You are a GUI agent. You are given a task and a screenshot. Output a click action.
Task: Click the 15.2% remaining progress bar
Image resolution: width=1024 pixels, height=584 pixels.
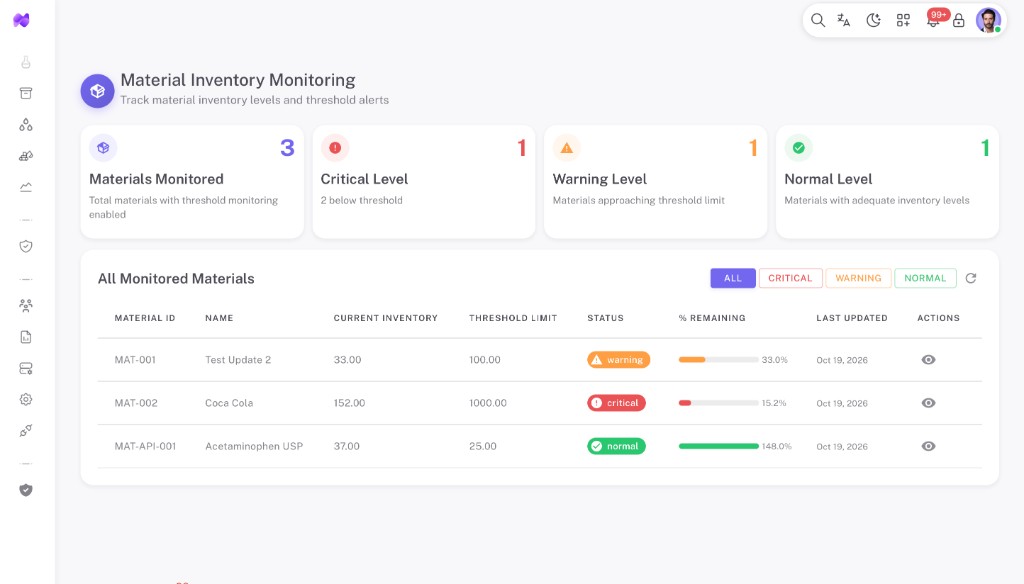[718, 403]
